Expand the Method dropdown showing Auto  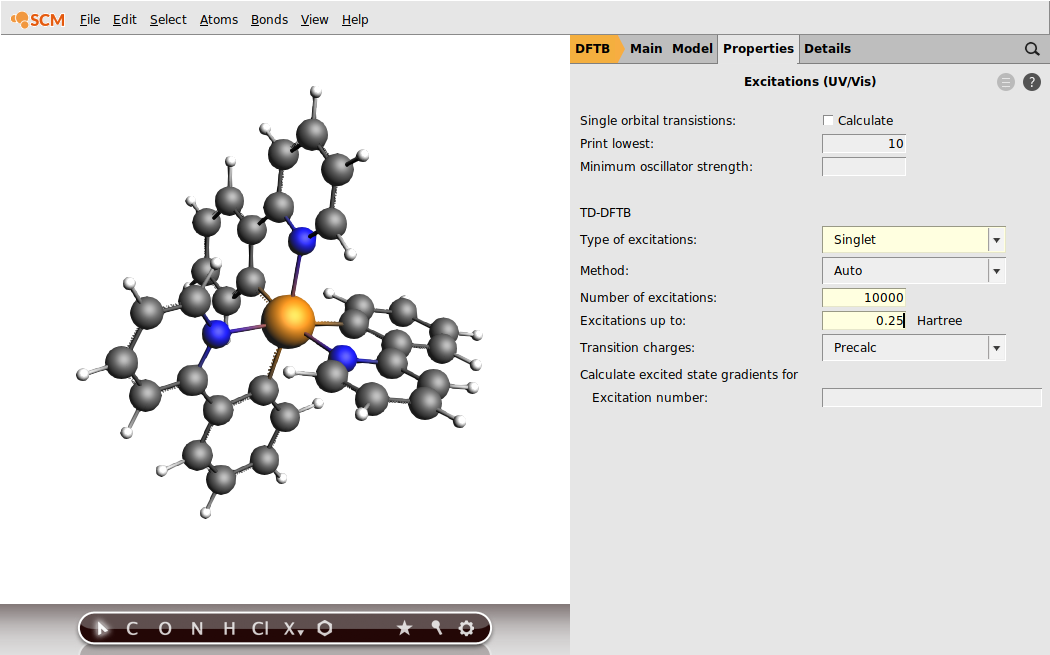[x=996, y=270]
